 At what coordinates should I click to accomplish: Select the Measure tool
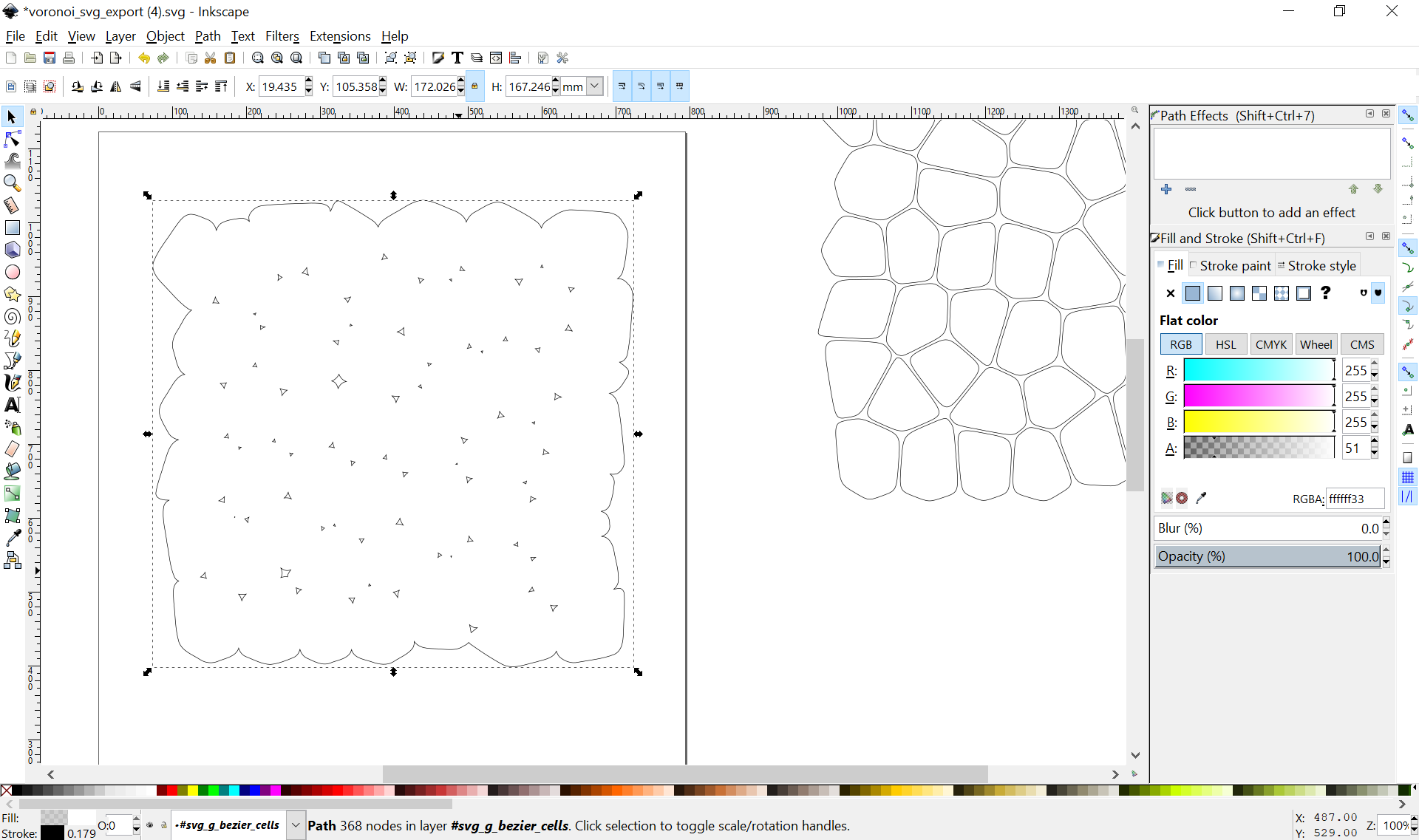coord(12,205)
